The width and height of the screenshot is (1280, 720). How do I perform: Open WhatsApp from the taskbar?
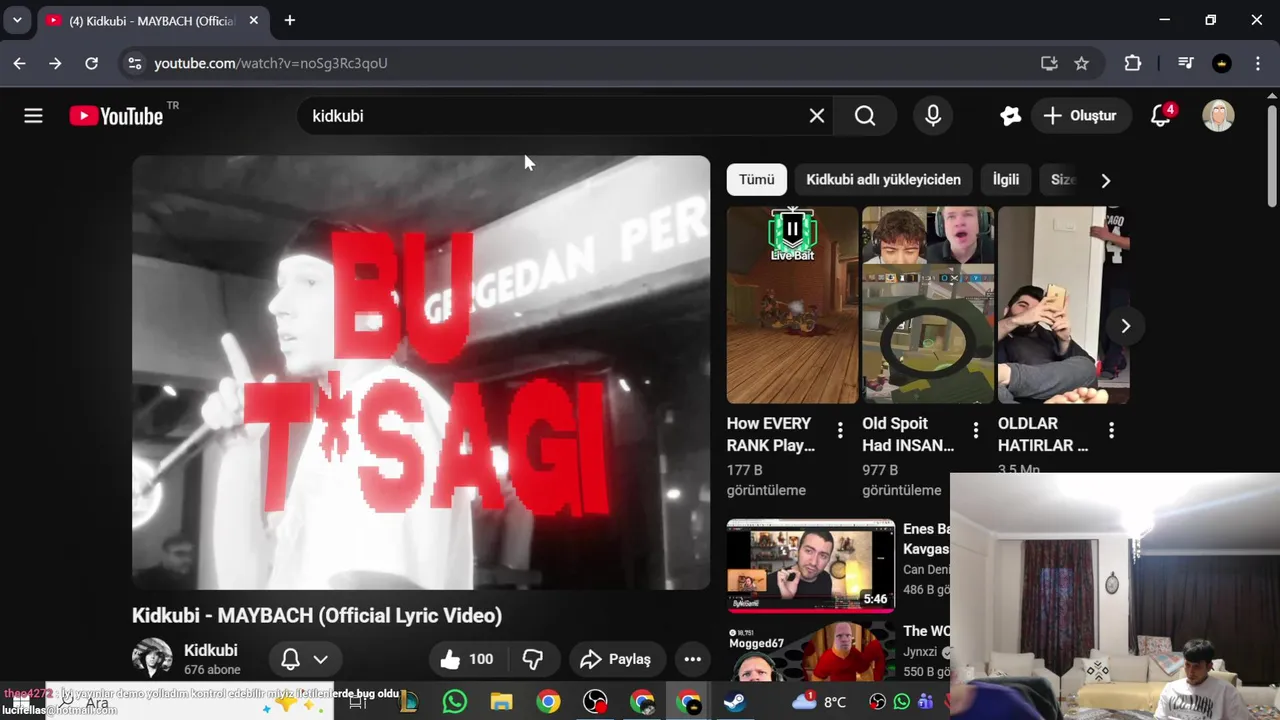(x=455, y=702)
